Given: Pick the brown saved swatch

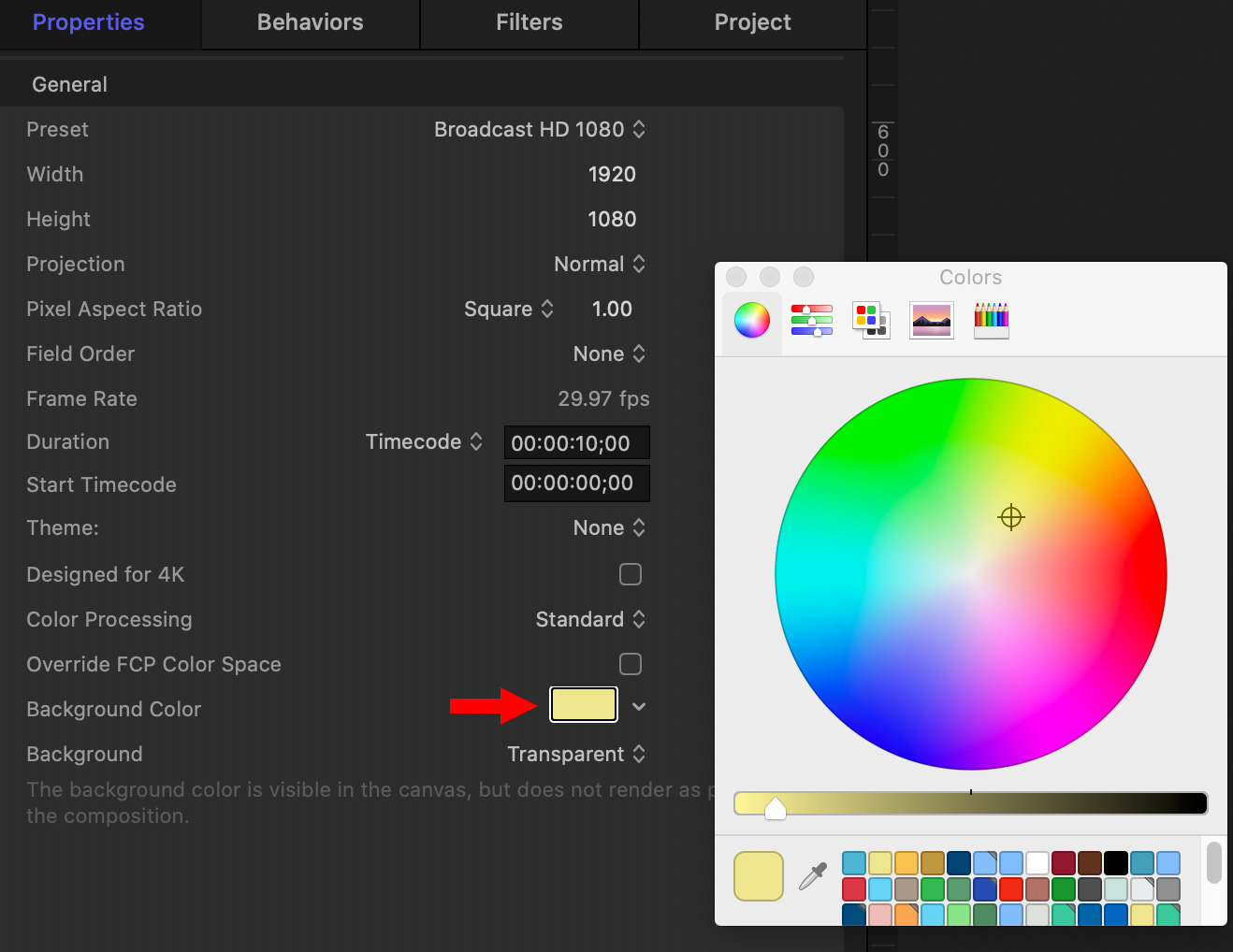Looking at the screenshot, I should tap(1090, 862).
